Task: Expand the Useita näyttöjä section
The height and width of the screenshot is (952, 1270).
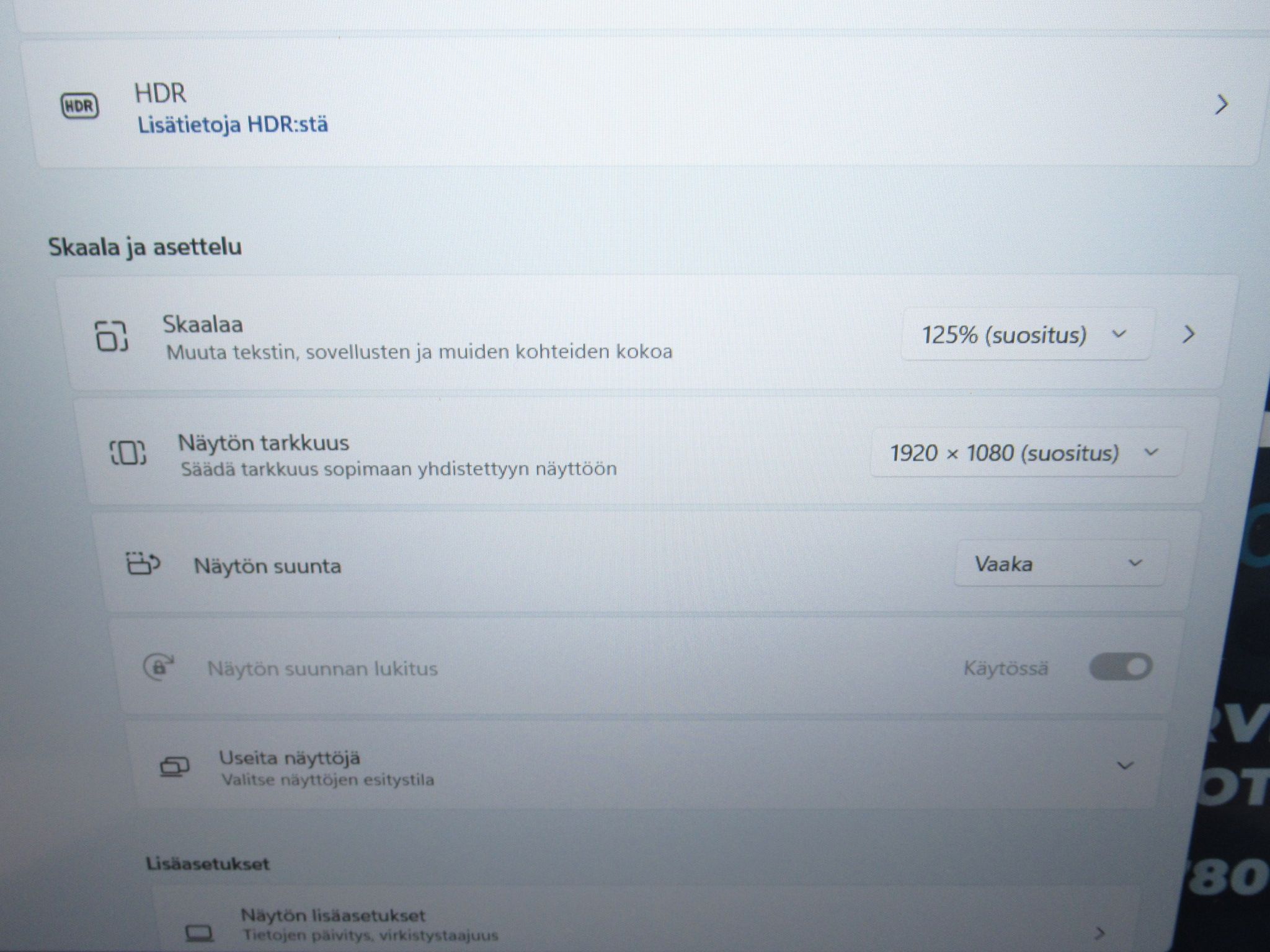Action: [x=1125, y=766]
